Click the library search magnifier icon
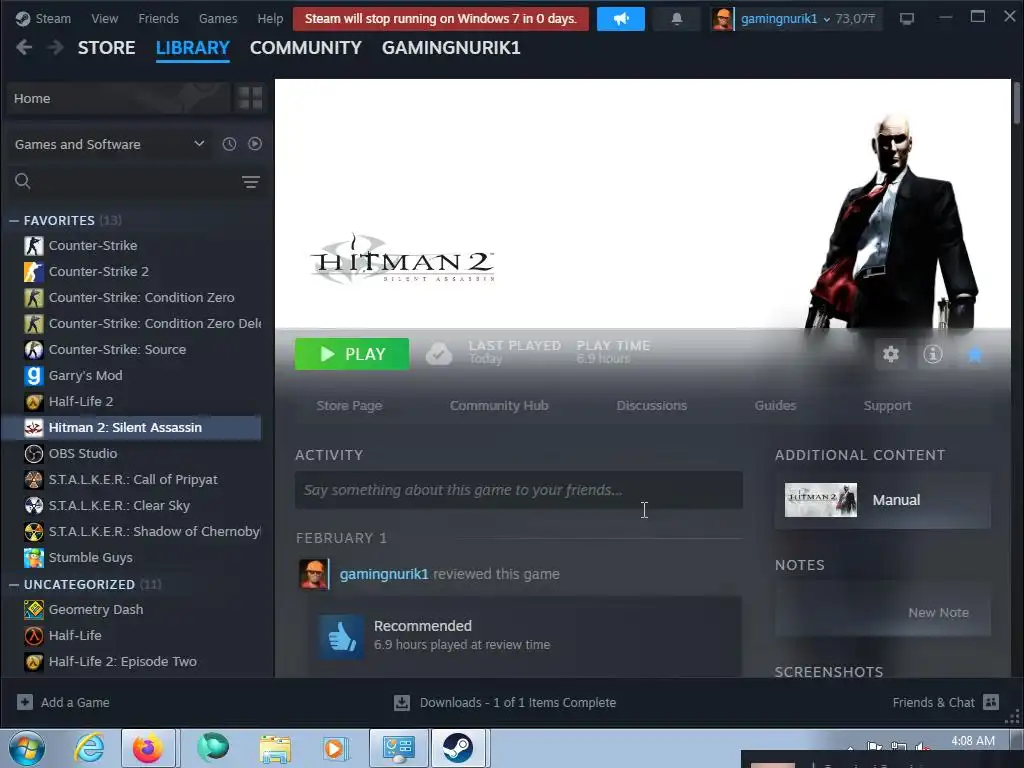Image resolution: width=1024 pixels, height=768 pixels. point(23,181)
